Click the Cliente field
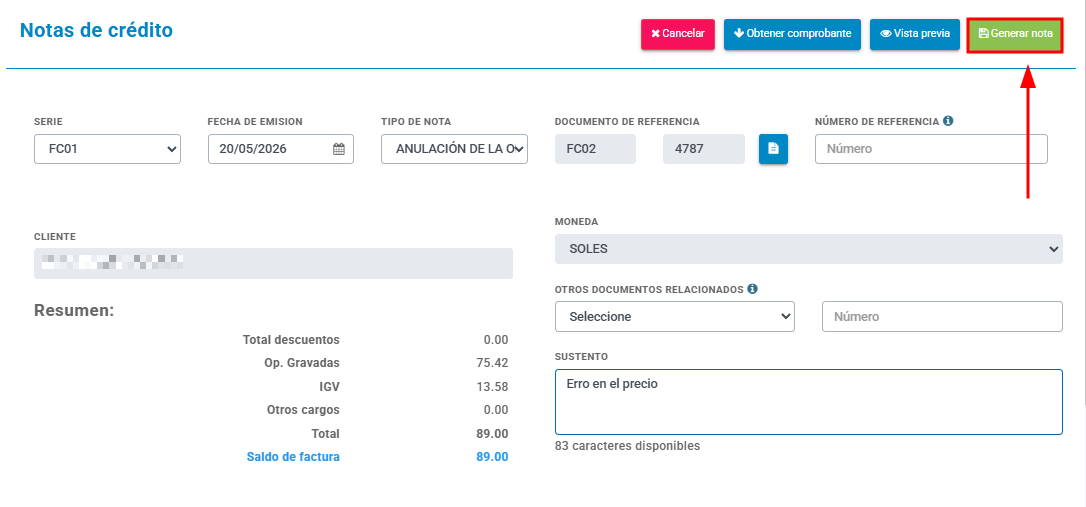 point(274,263)
